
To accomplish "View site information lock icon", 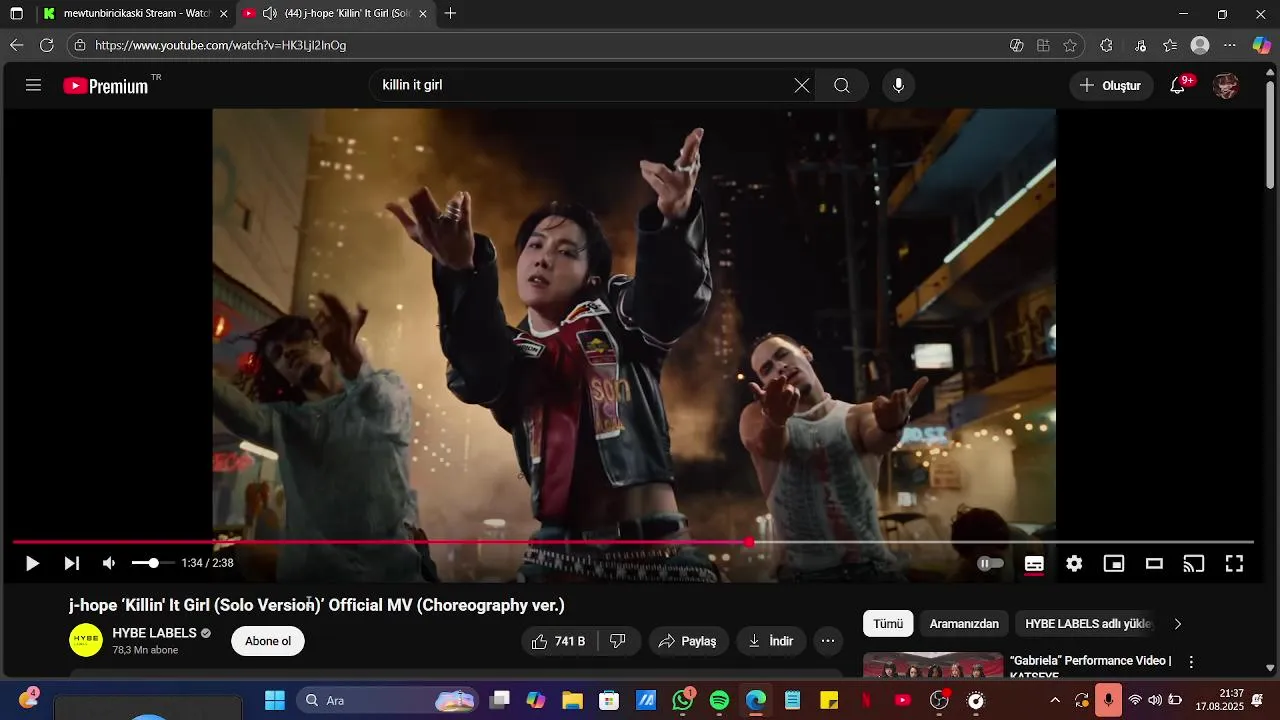I will click(x=80, y=45).
